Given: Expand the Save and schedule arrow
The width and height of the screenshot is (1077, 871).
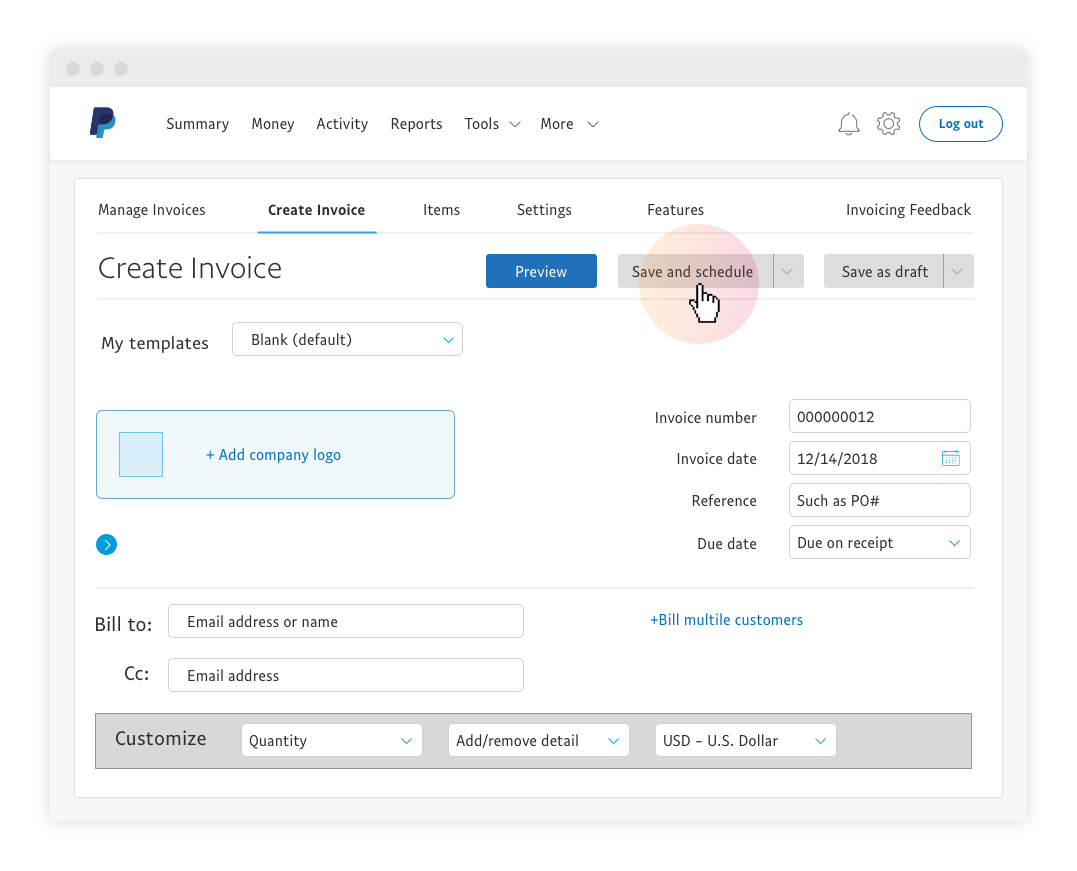Looking at the screenshot, I should coord(789,272).
